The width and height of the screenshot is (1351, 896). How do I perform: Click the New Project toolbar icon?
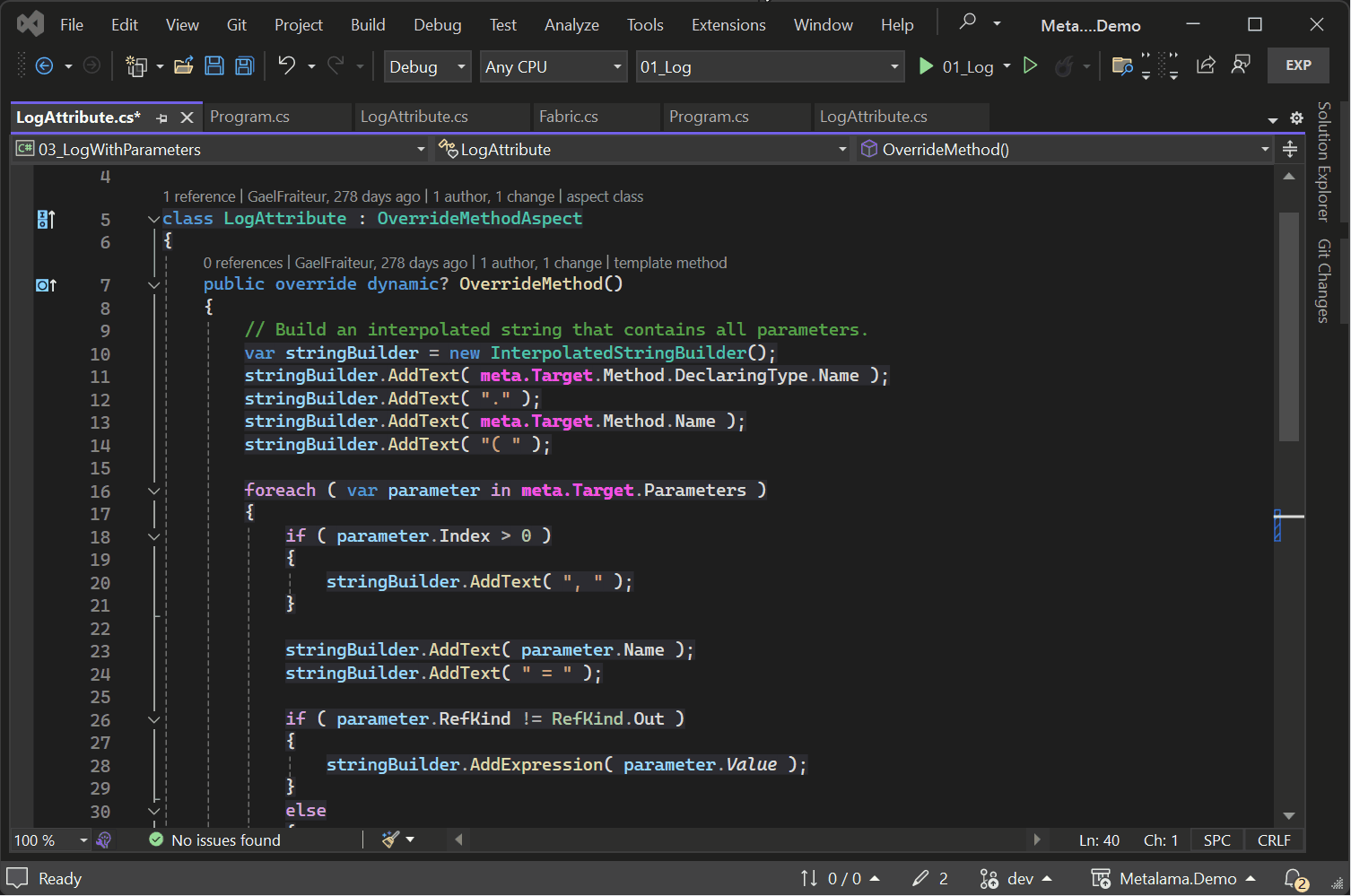(x=136, y=65)
